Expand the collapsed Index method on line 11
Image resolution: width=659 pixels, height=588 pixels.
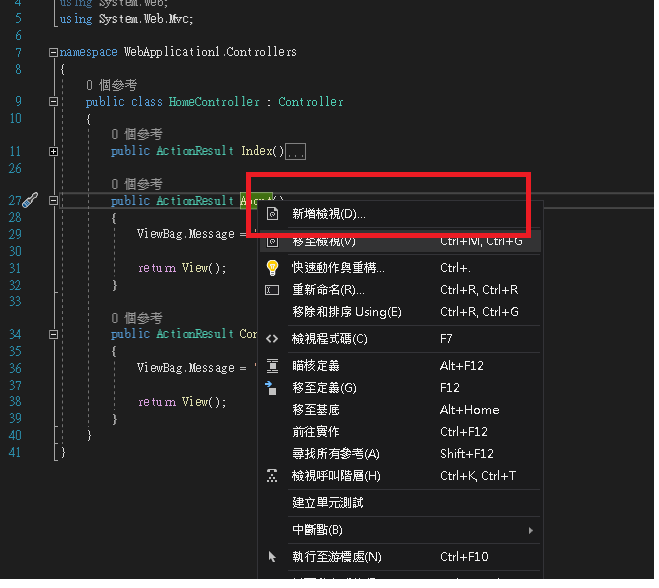(x=53, y=152)
